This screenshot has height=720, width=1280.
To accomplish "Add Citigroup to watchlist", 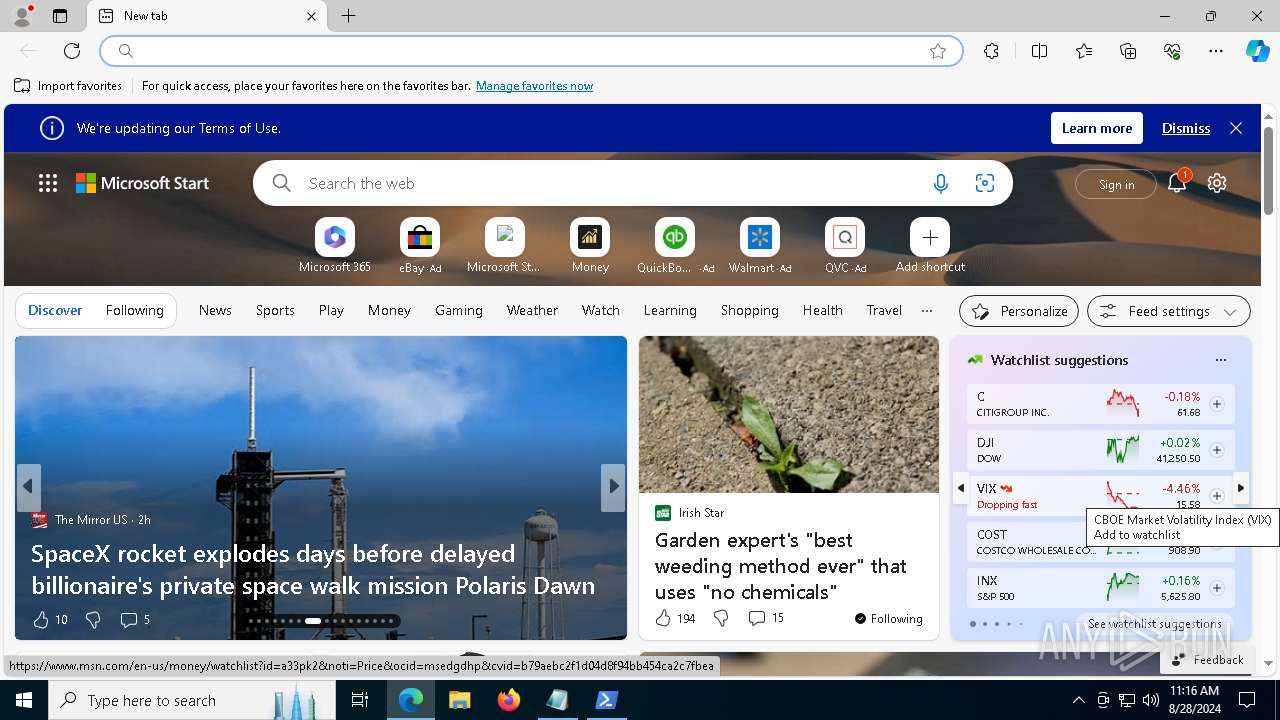I will click(1217, 404).
